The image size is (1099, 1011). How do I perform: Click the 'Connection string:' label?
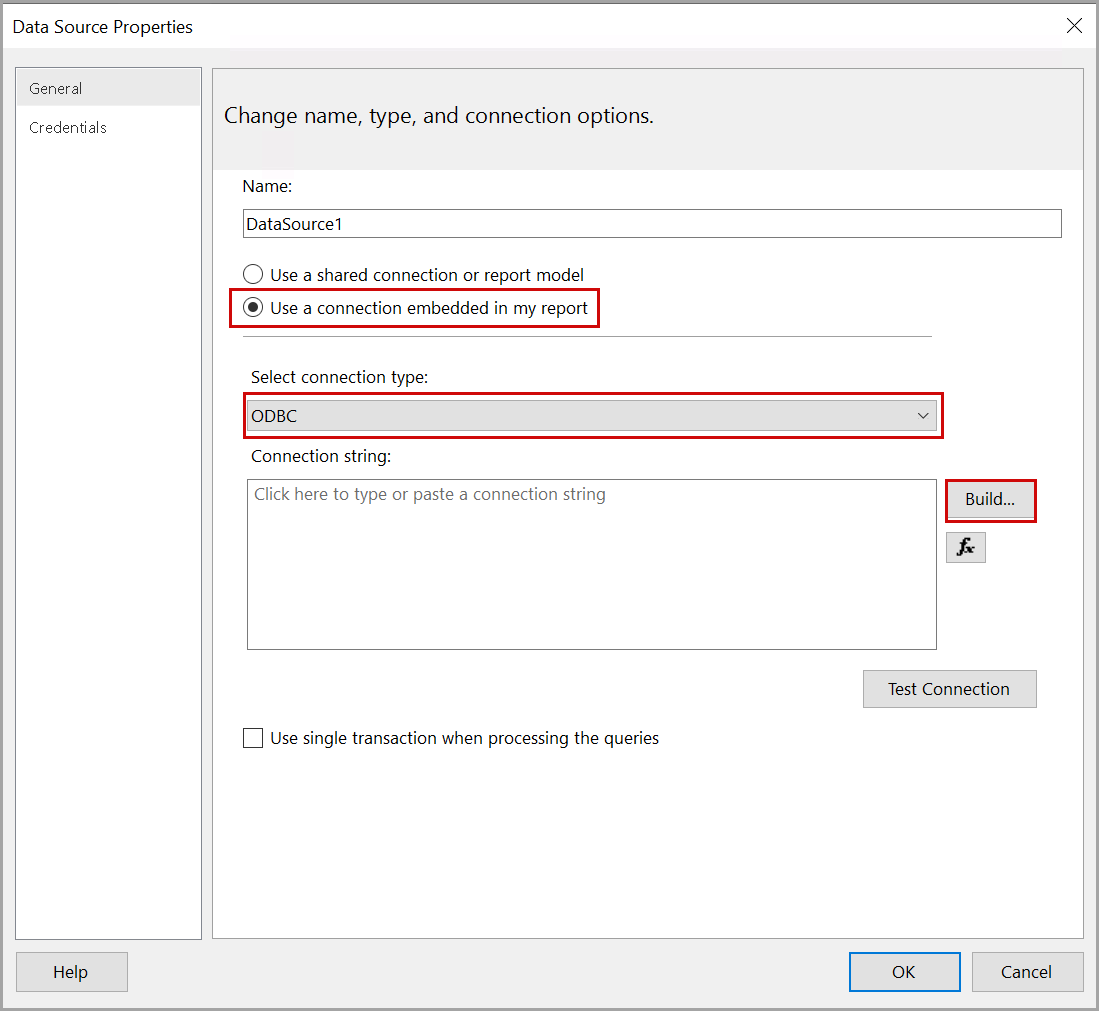tap(321, 456)
